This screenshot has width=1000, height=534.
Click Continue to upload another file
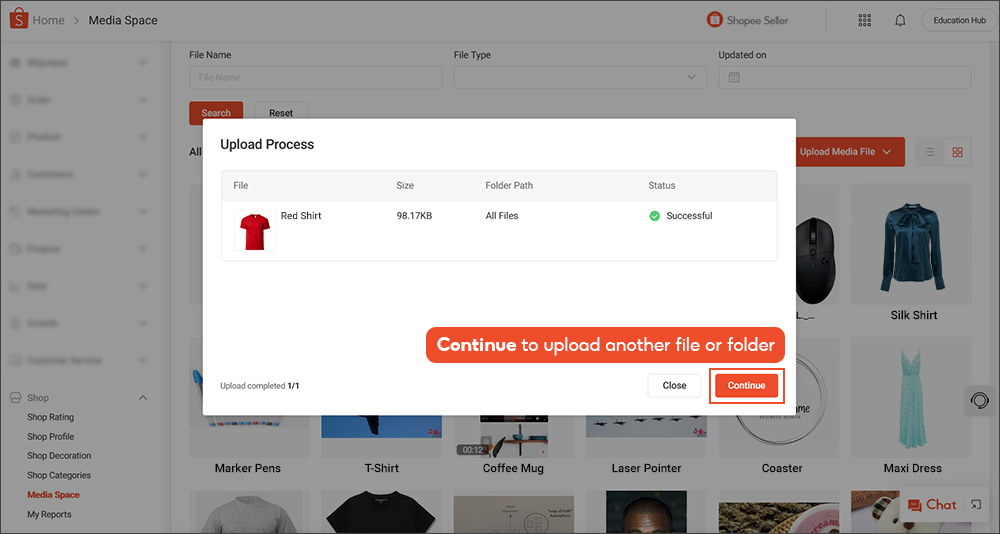[746, 385]
